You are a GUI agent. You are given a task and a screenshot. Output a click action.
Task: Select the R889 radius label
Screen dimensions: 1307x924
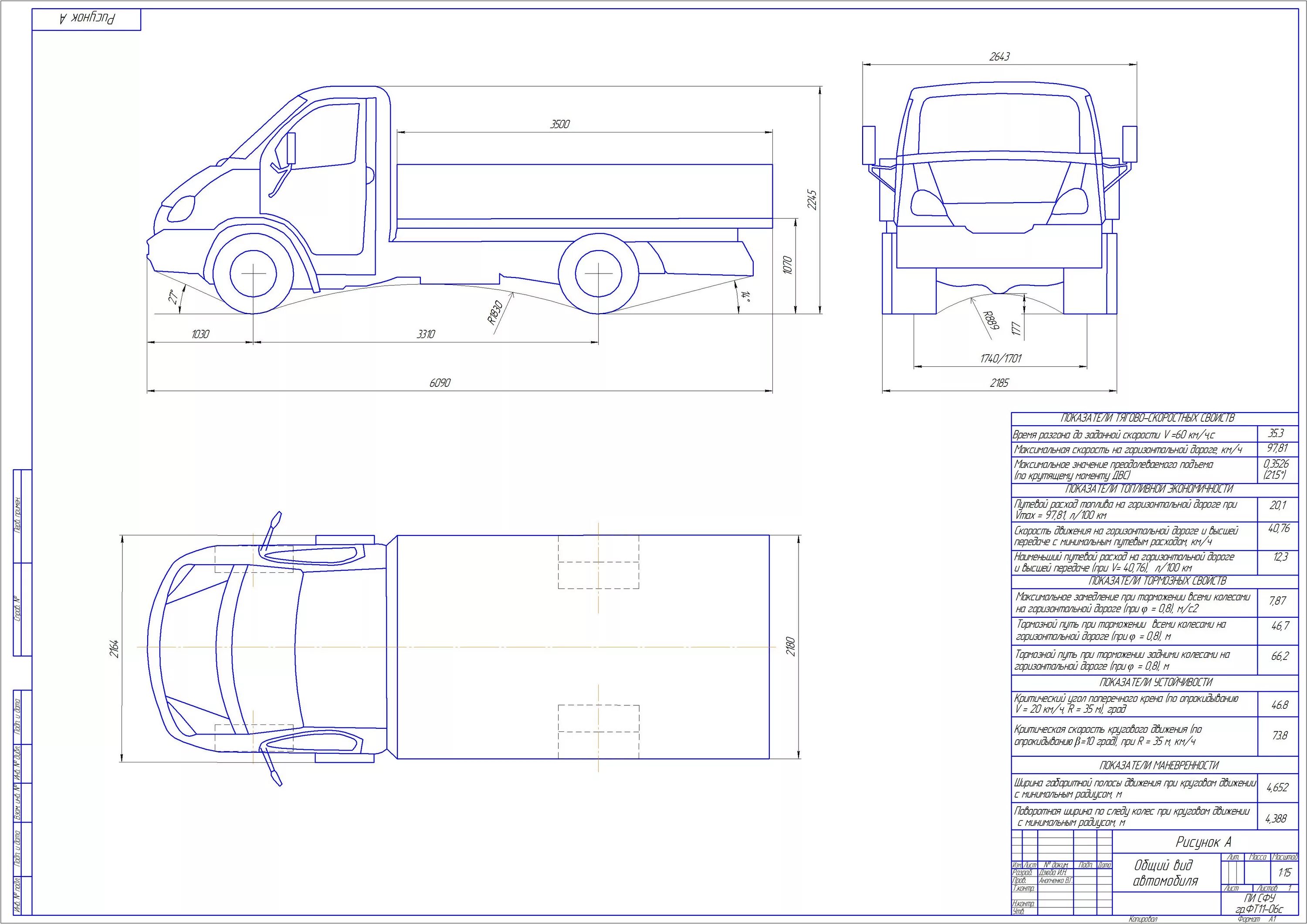pos(991,321)
